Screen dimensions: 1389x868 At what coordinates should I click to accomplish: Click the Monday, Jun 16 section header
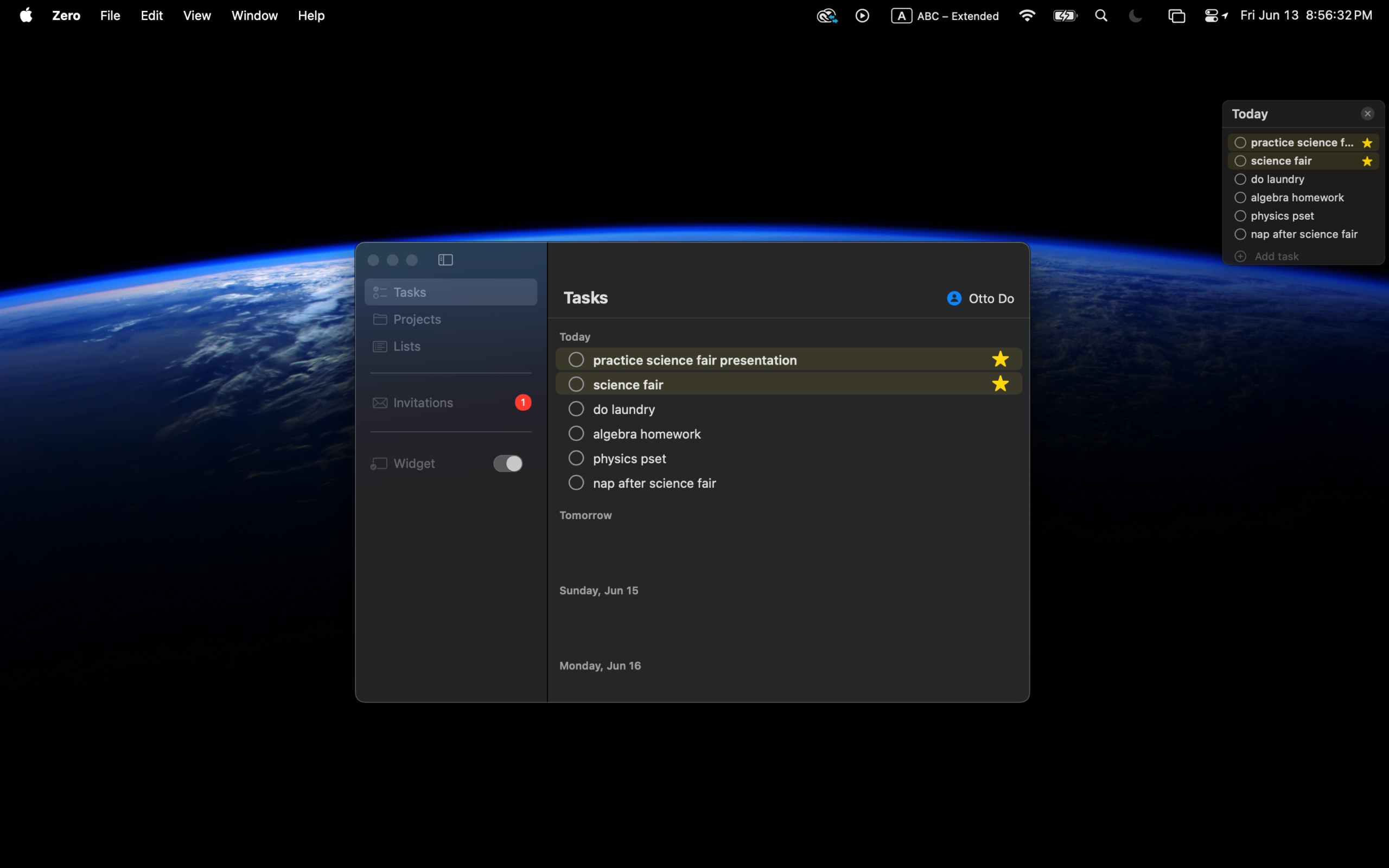(x=600, y=666)
